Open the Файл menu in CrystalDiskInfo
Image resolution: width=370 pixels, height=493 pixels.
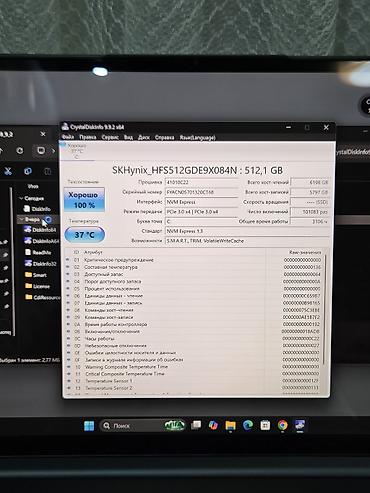68,137
